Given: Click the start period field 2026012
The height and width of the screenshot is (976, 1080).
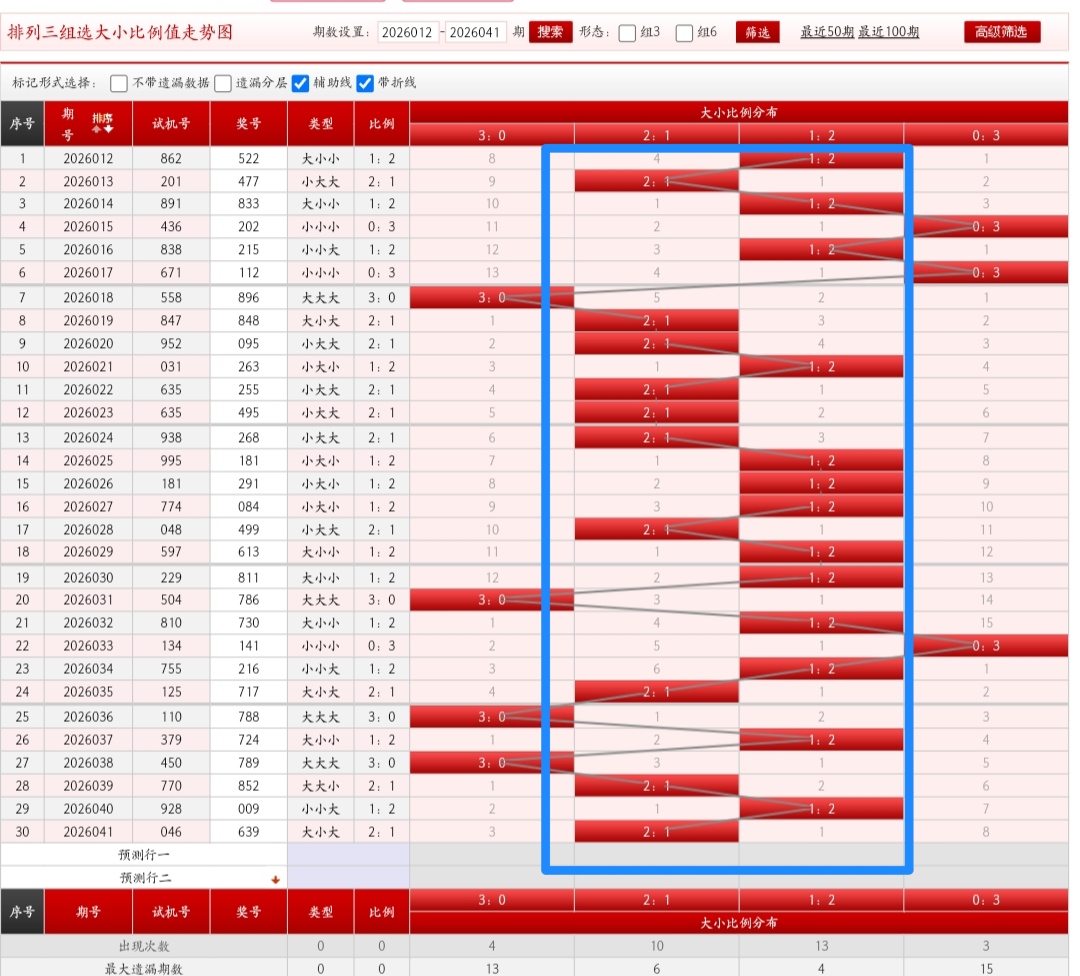Looking at the screenshot, I should coord(408,32).
